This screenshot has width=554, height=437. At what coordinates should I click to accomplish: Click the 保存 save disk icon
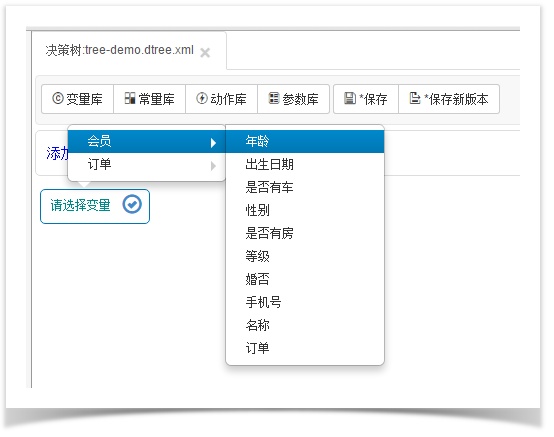pos(350,98)
